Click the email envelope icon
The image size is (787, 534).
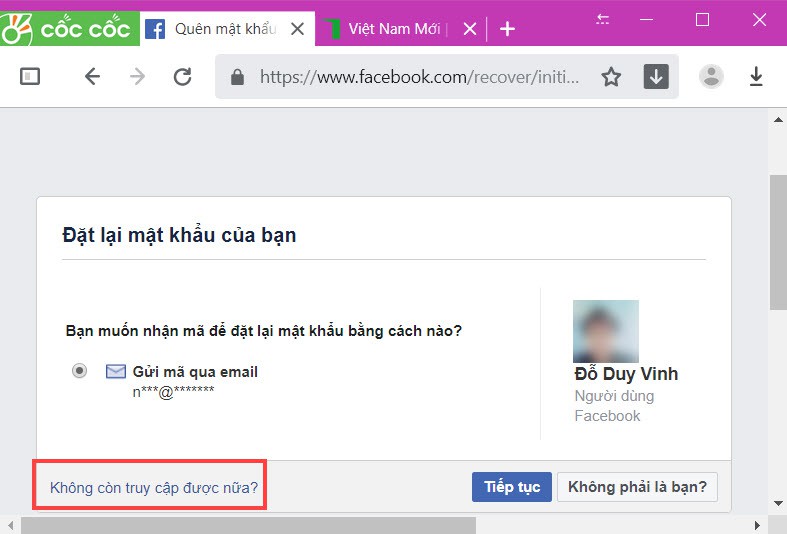115,371
